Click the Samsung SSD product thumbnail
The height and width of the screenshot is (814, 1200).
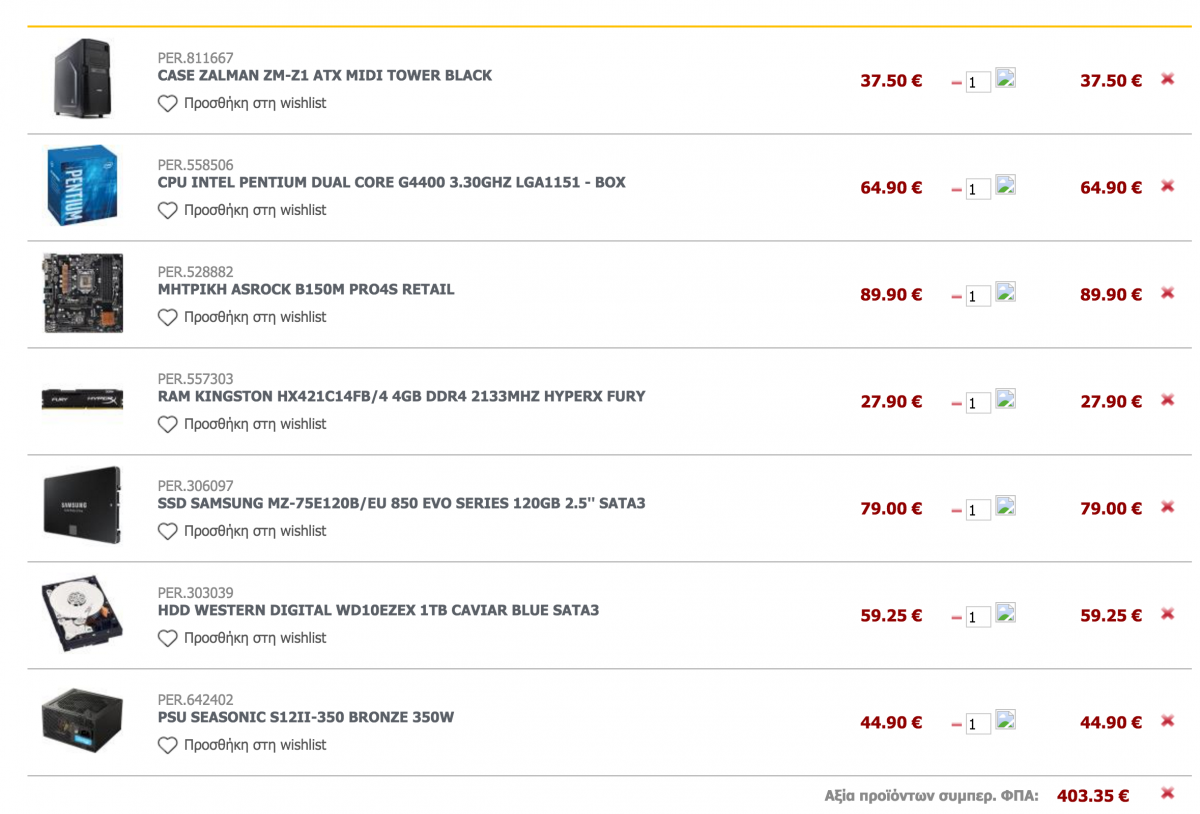(82, 505)
